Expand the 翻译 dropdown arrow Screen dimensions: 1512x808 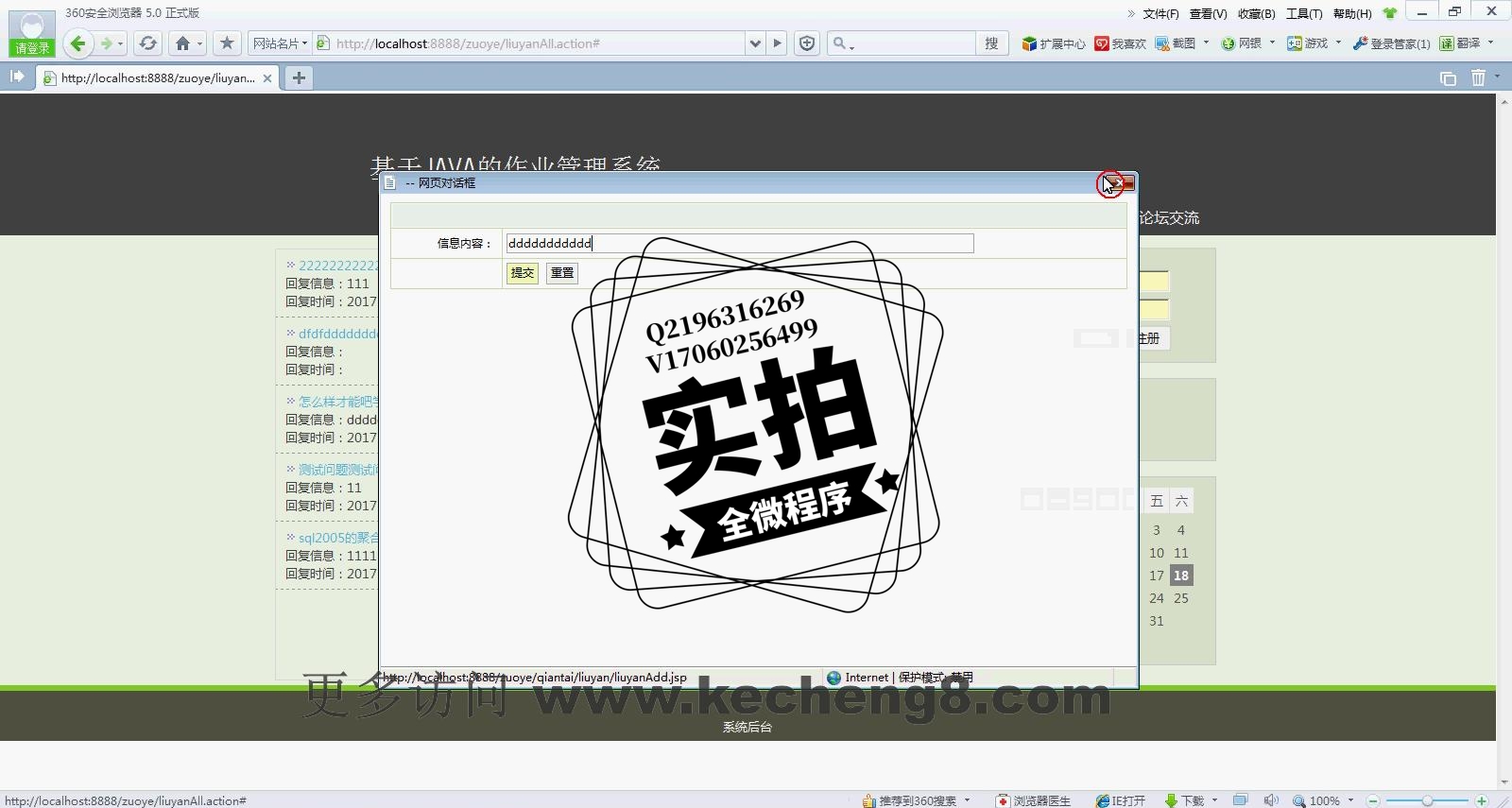tap(1491, 43)
